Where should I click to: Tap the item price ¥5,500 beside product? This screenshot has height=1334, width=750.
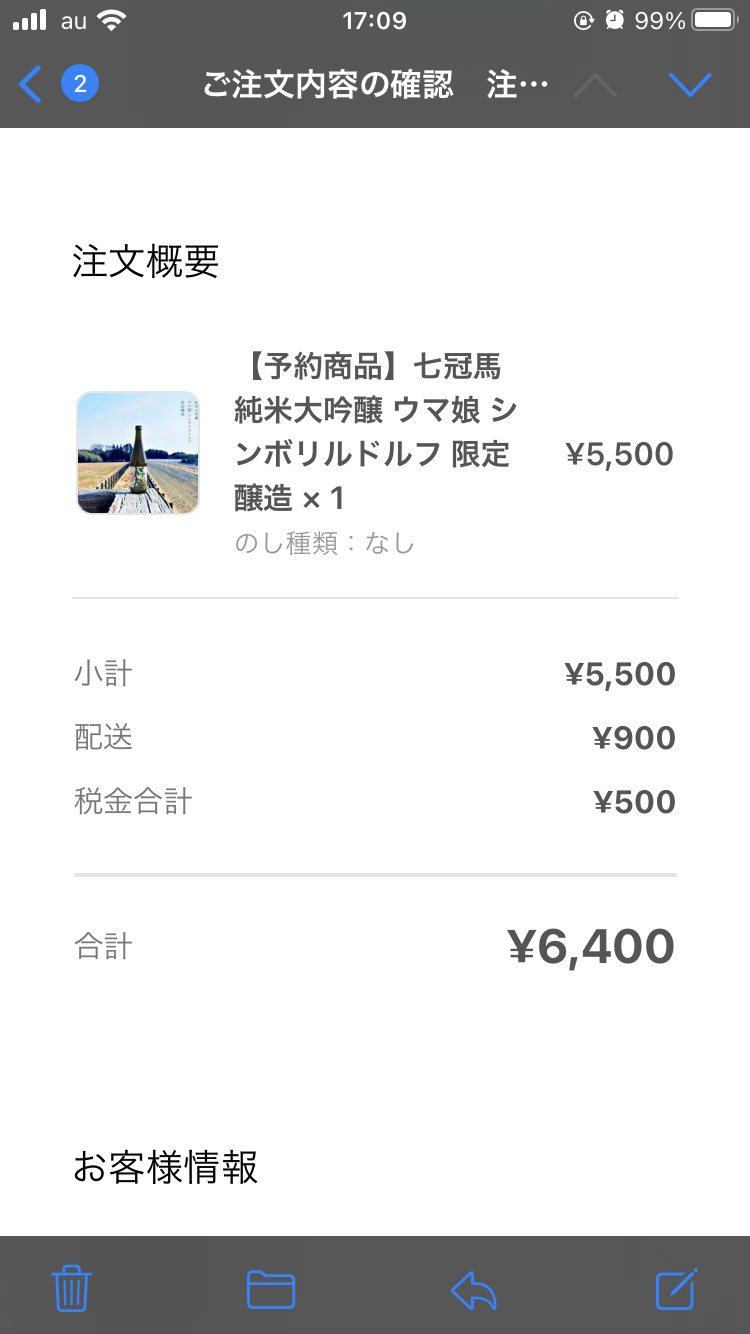pyautogui.click(x=619, y=454)
